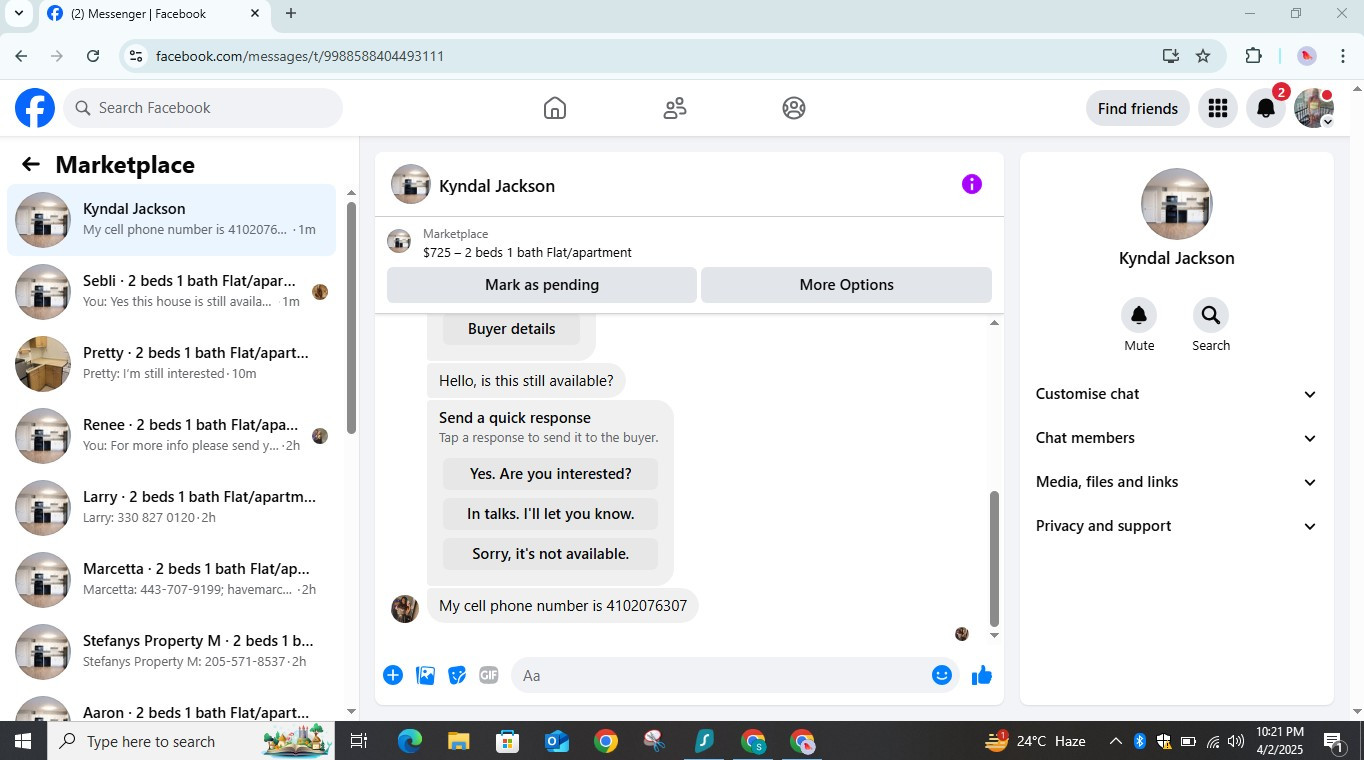Open browser extensions puzzle icon

click(x=1253, y=56)
